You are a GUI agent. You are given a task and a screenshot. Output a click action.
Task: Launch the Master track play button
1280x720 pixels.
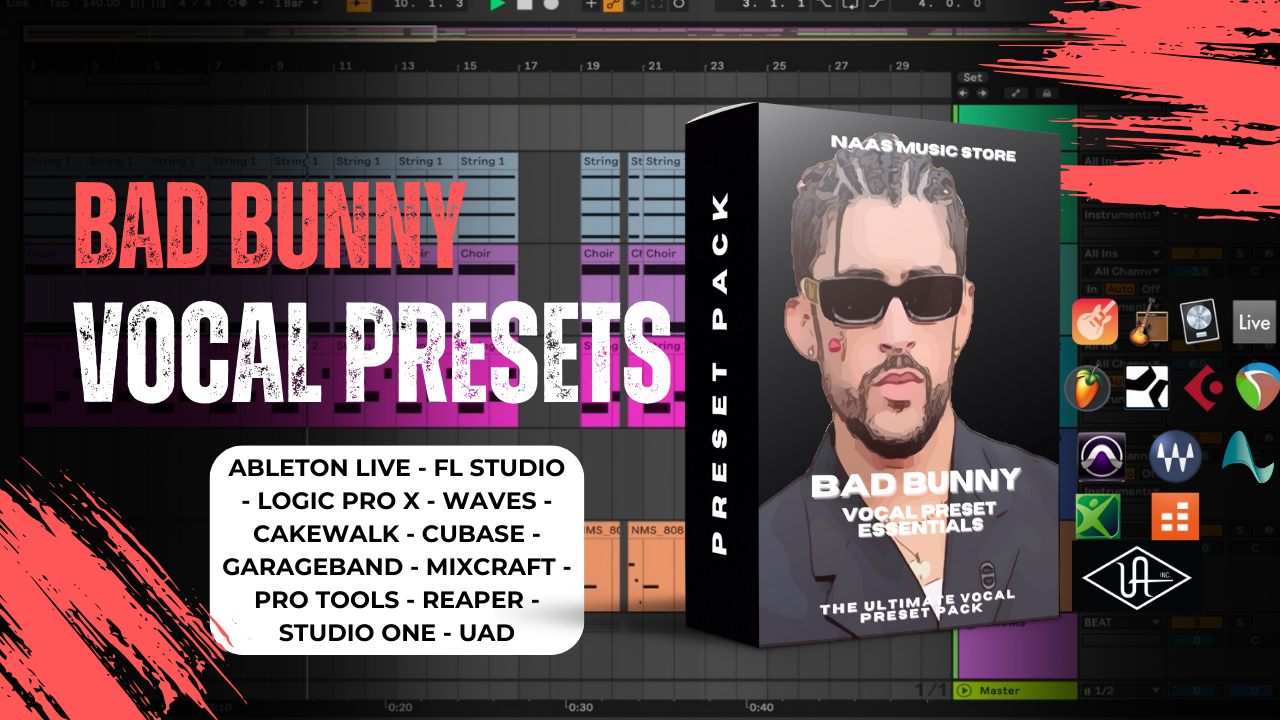pyautogui.click(x=964, y=691)
